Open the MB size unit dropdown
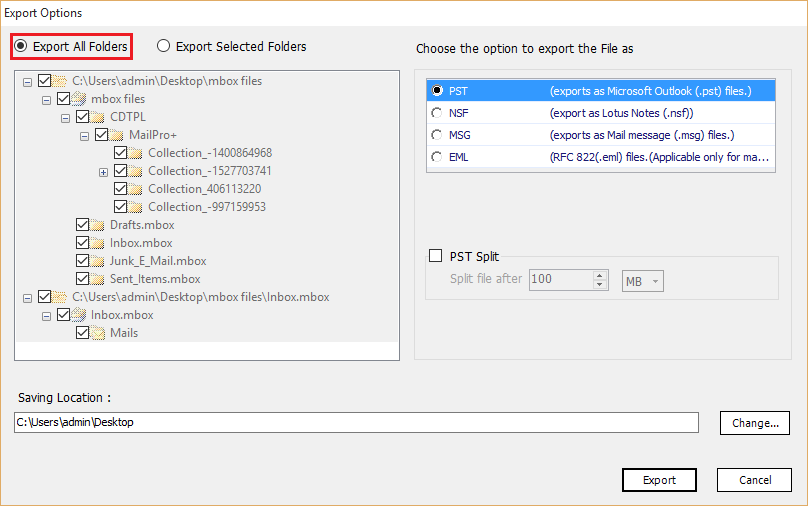Viewport: 808px width, 506px height. (x=643, y=282)
